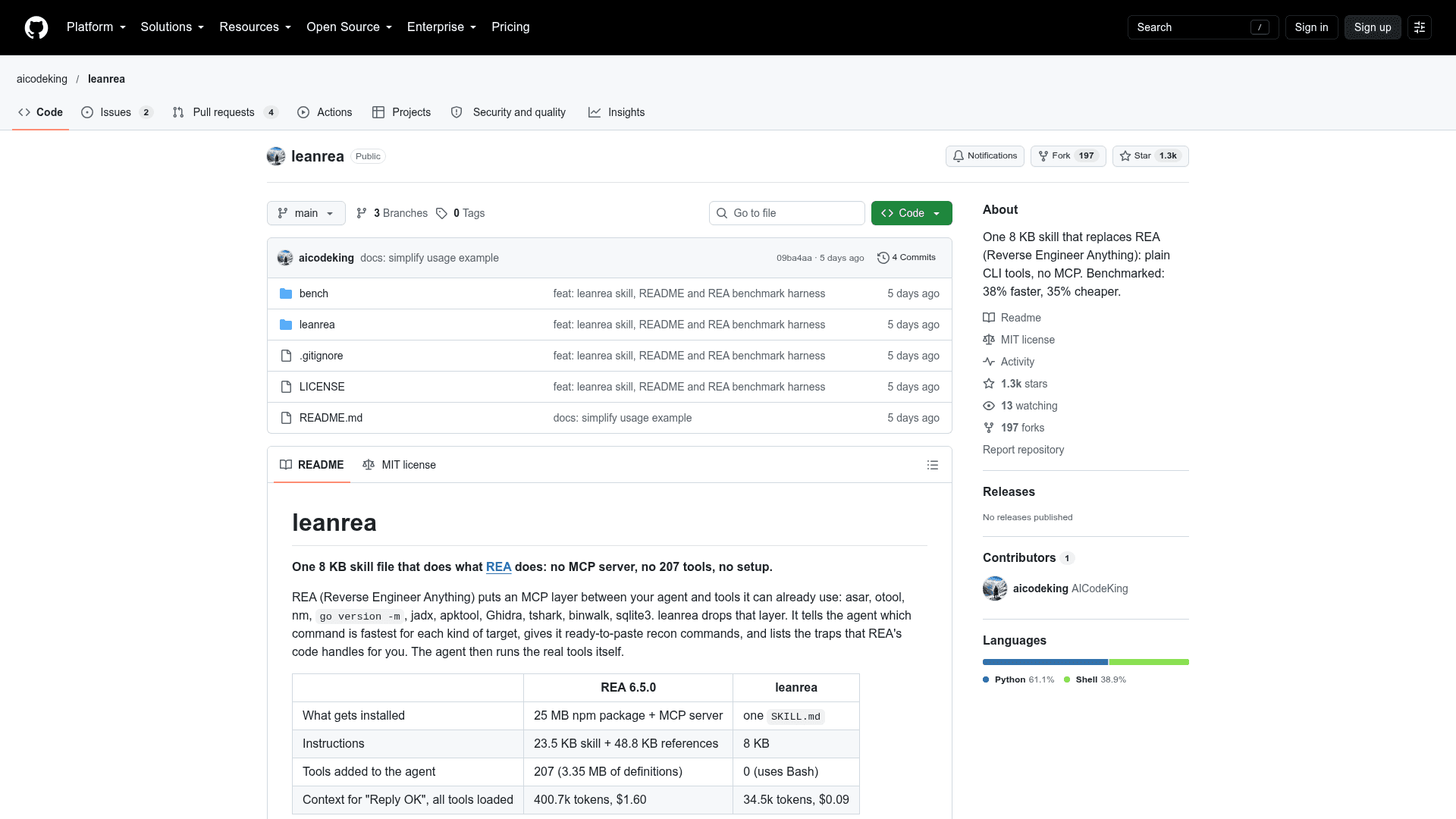Open the bench folder
The image size is (1456, 819).
[x=313, y=293]
